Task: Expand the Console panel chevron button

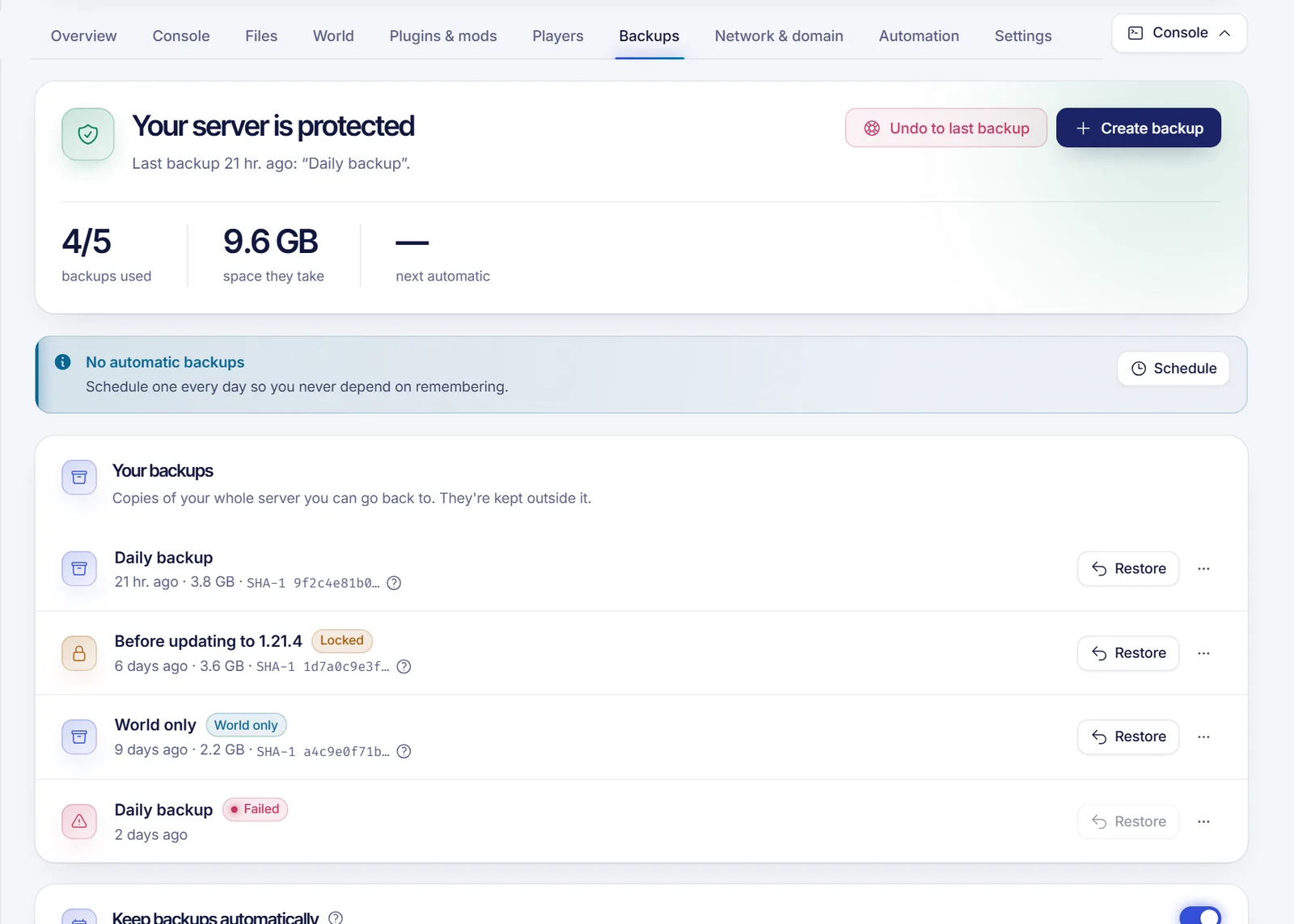Action: click(x=1179, y=33)
